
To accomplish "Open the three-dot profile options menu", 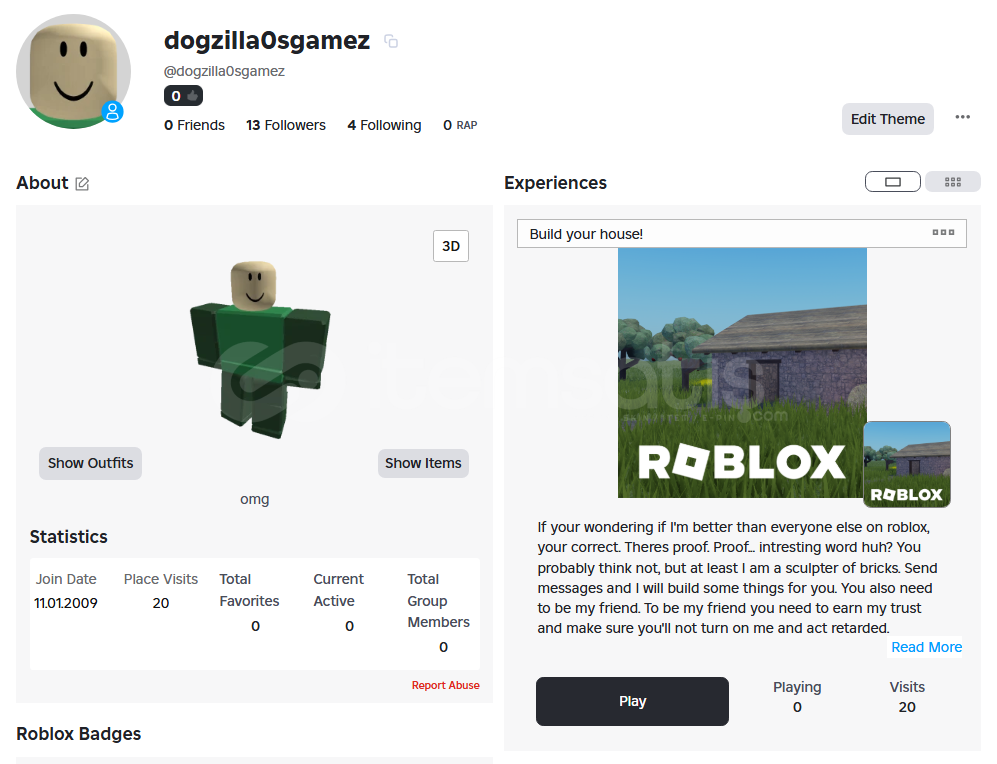I will point(963,117).
